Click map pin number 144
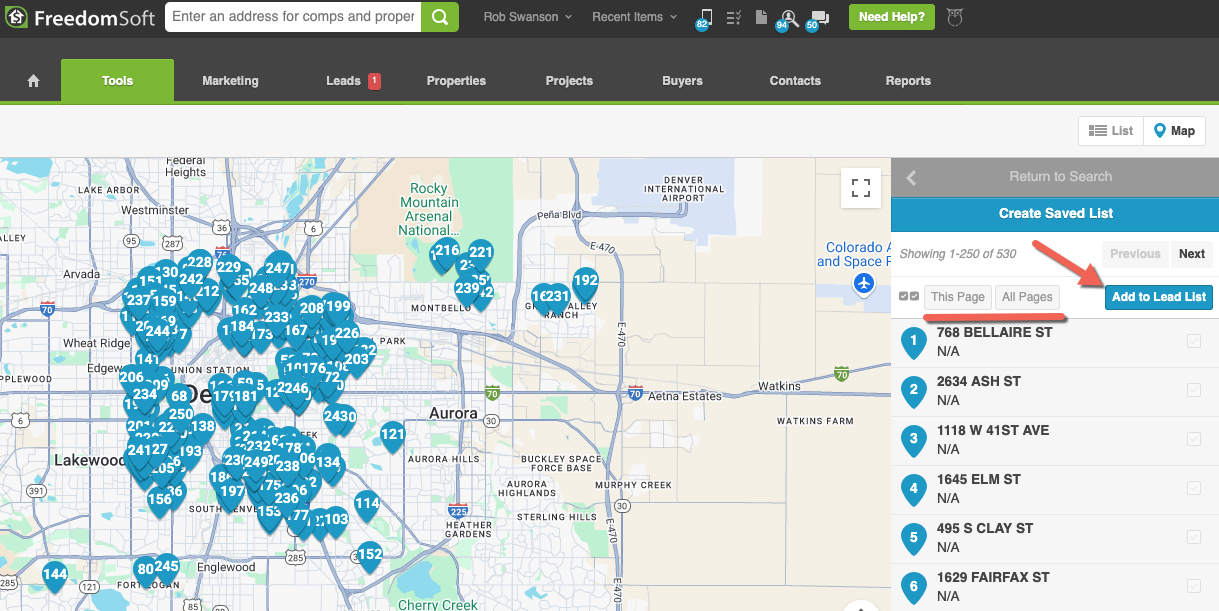This screenshot has width=1219, height=611. pyautogui.click(x=55, y=576)
